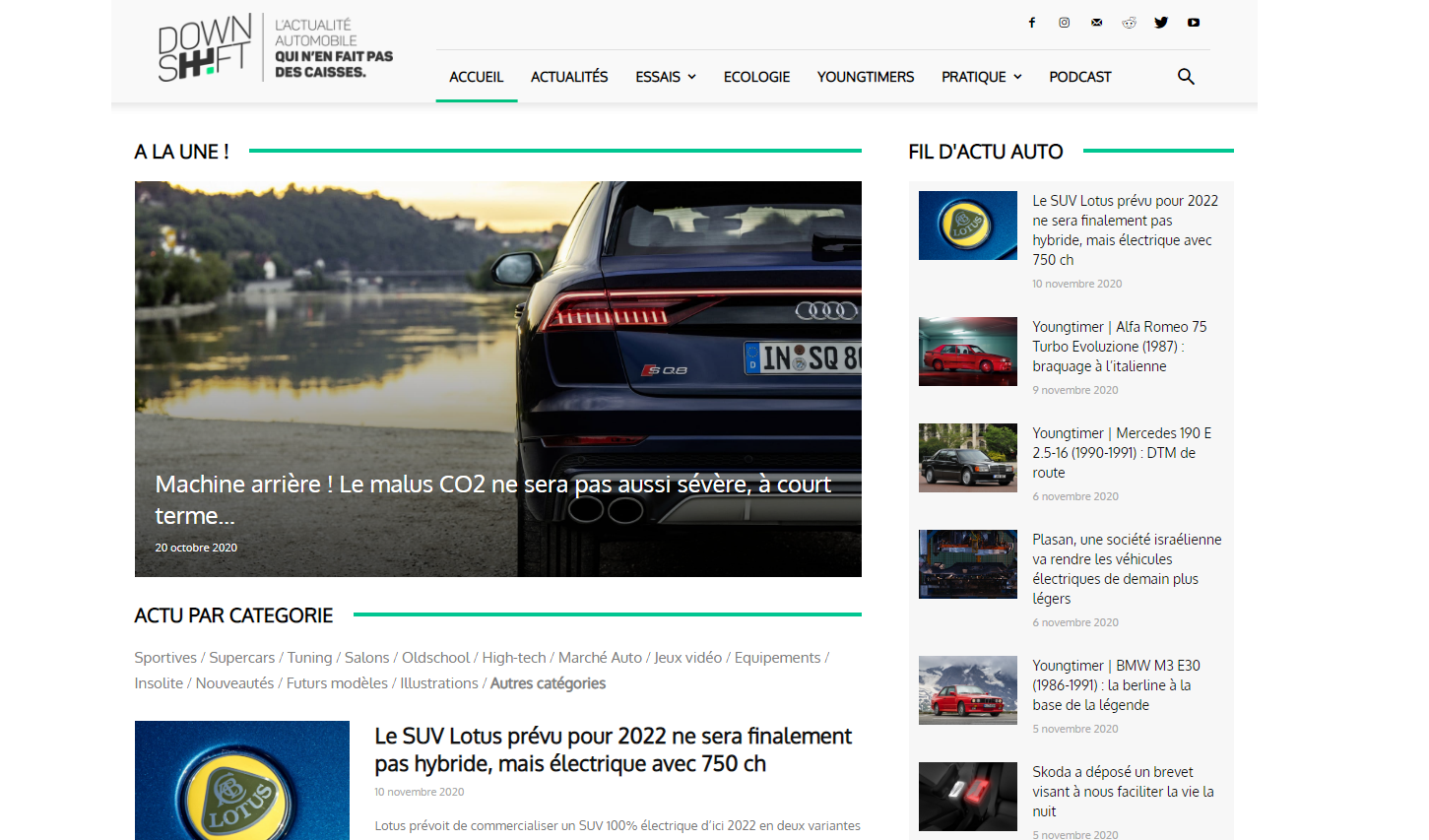Open the YouTube channel icon
The width and height of the screenshot is (1429, 840).
click(1194, 23)
